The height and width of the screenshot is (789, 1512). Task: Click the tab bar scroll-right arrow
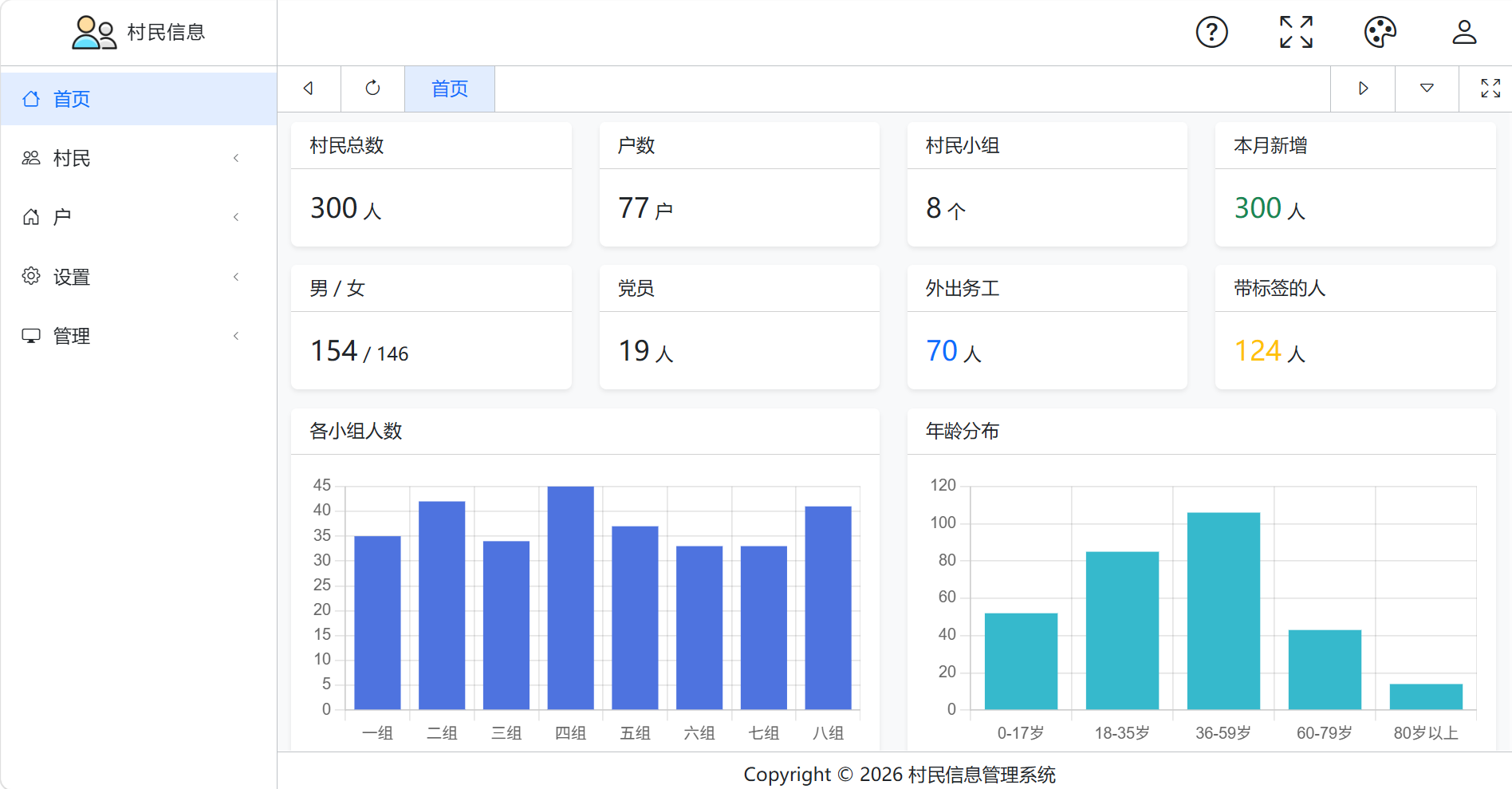(x=1363, y=89)
